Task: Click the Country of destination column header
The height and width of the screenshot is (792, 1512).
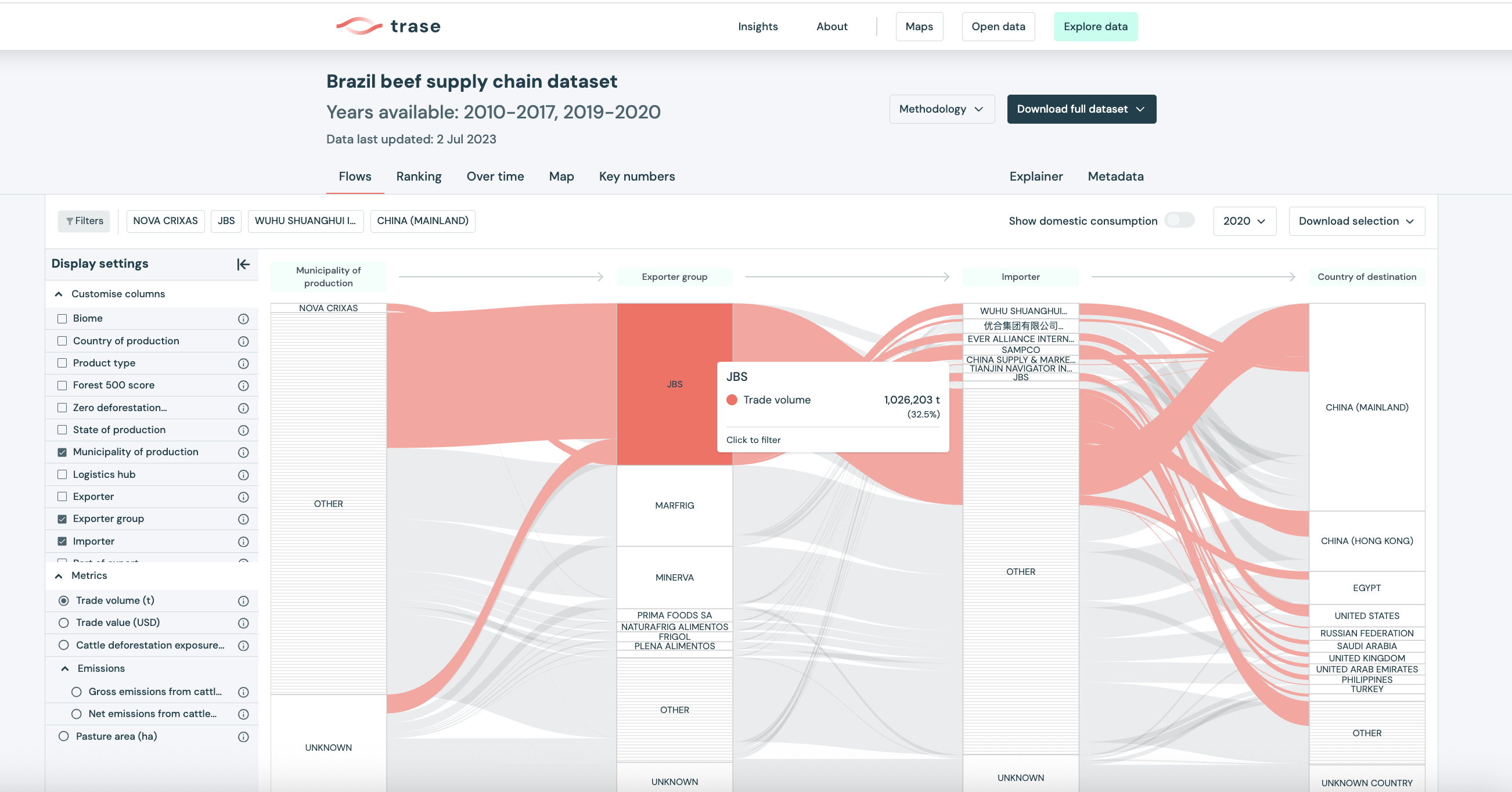Action: (x=1366, y=276)
